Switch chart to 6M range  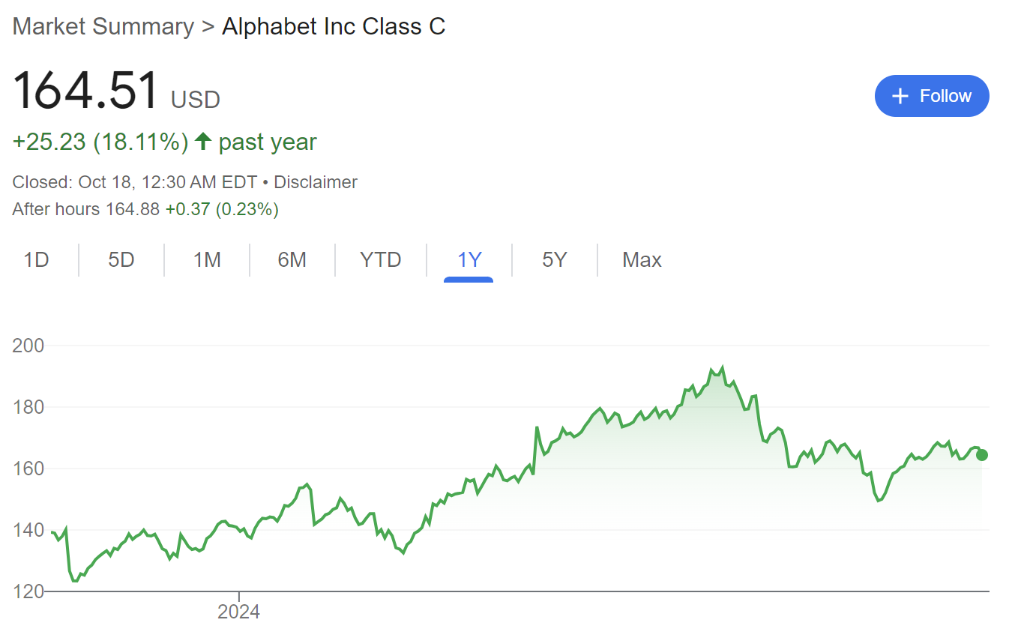tap(292, 260)
